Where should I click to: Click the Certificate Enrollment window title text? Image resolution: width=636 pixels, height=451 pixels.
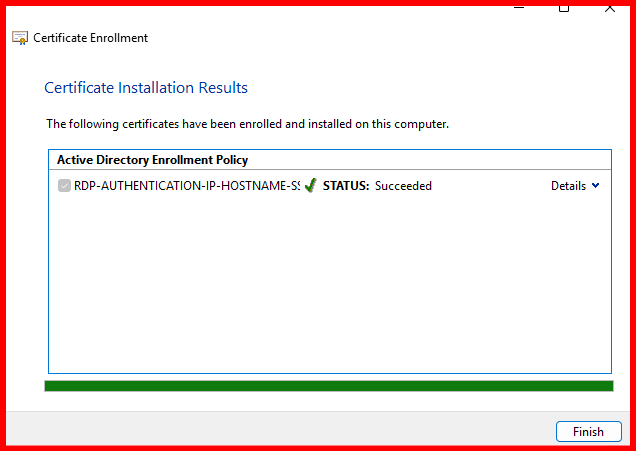click(90, 38)
